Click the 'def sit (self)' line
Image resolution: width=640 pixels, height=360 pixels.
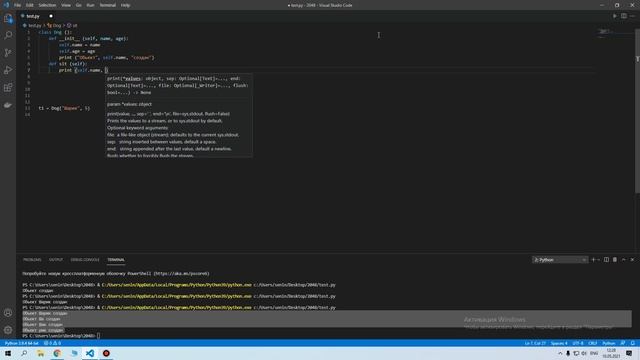[67, 64]
